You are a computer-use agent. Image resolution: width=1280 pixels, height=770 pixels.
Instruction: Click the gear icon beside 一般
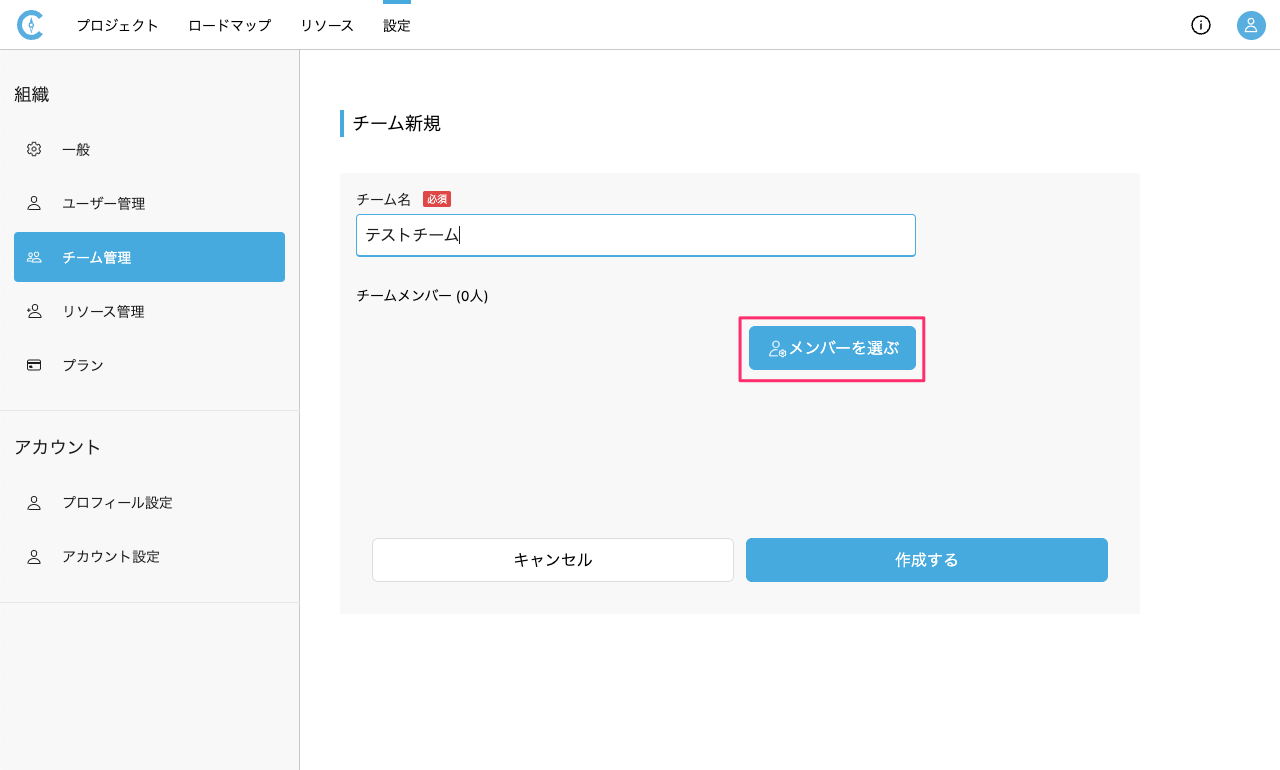point(34,149)
